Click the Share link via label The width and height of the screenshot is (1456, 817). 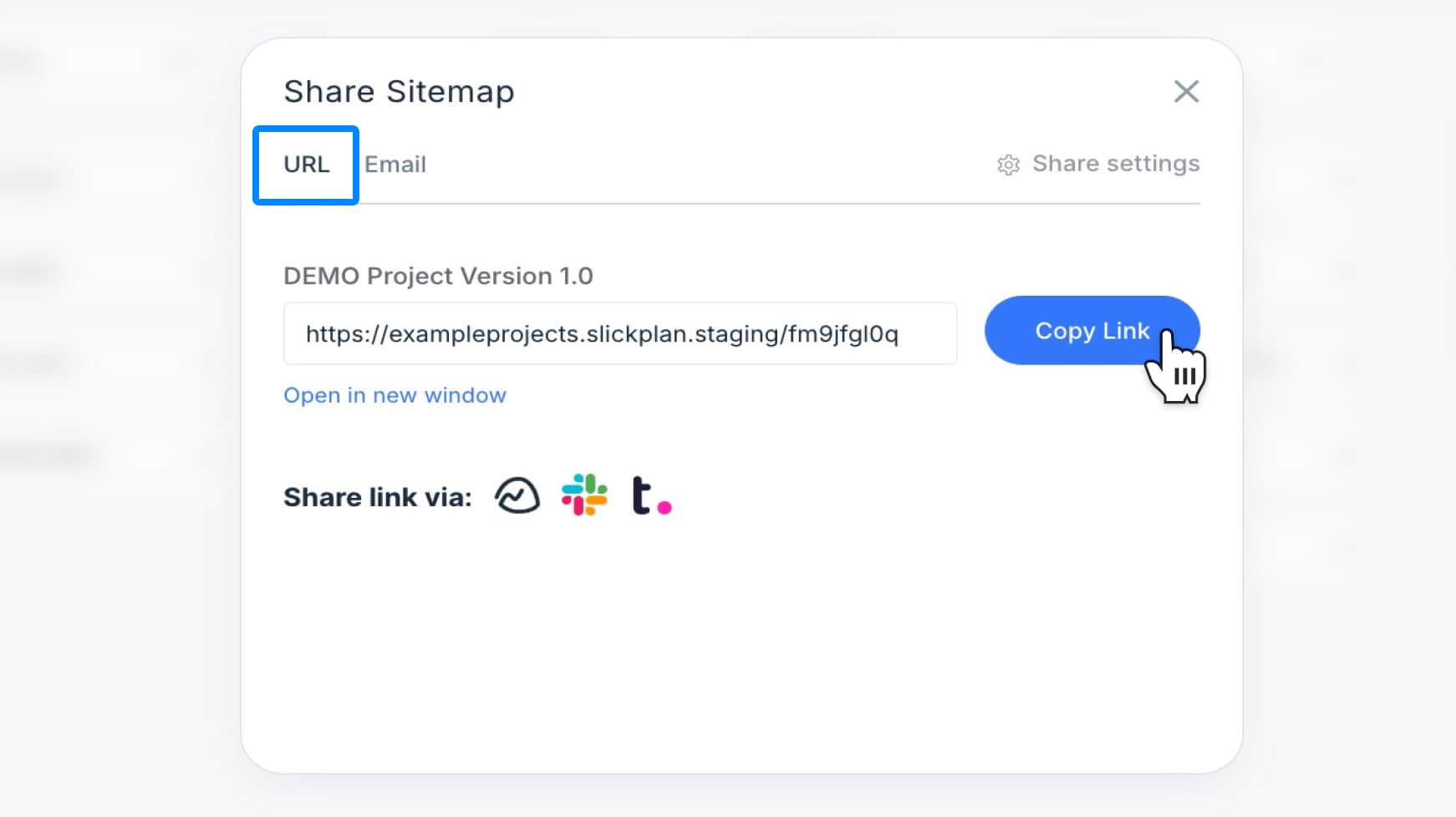(377, 497)
